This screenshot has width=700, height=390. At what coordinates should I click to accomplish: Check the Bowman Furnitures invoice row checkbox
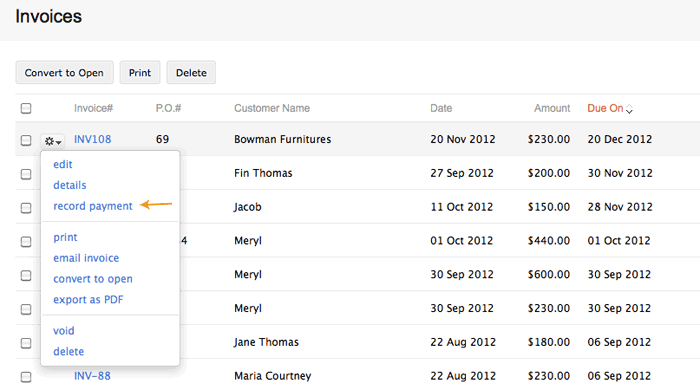coord(26,140)
